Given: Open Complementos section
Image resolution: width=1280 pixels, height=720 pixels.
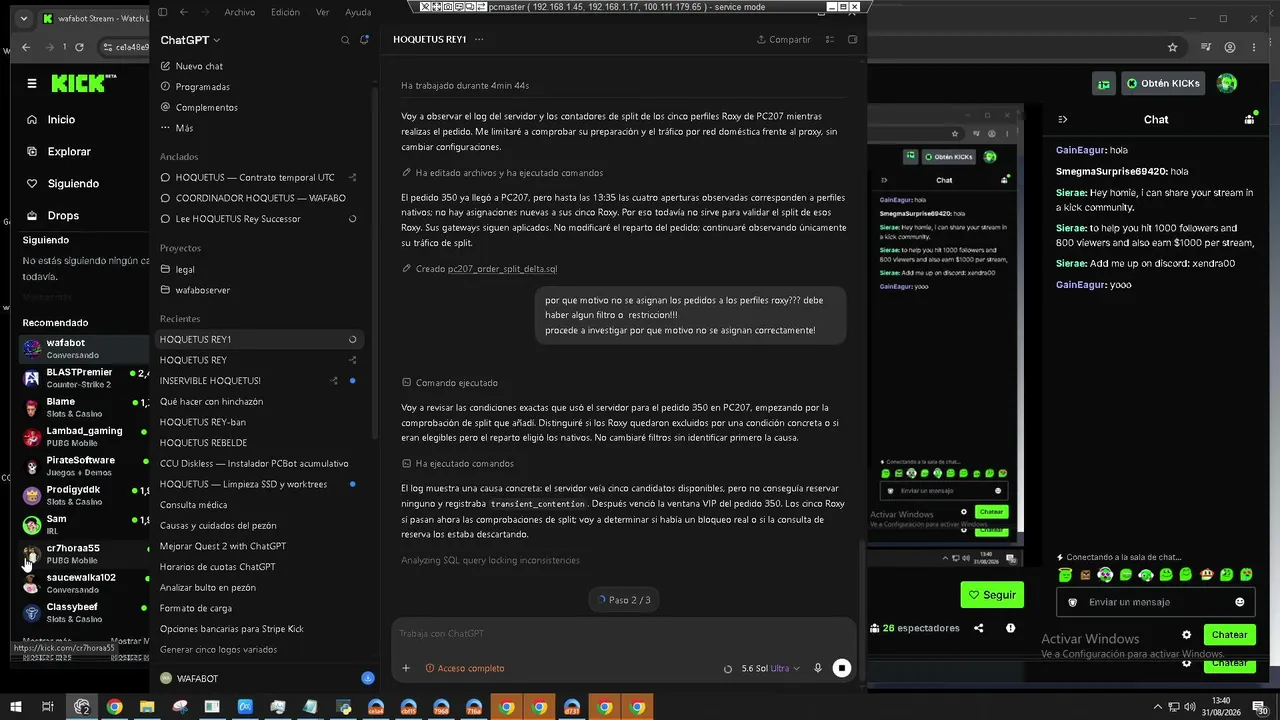Looking at the screenshot, I should click(x=199, y=107).
